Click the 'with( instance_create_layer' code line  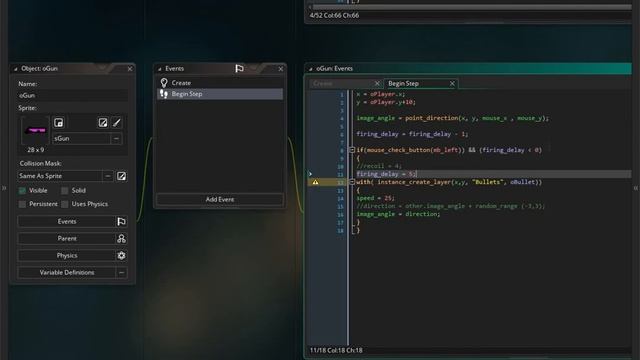click(x=449, y=182)
